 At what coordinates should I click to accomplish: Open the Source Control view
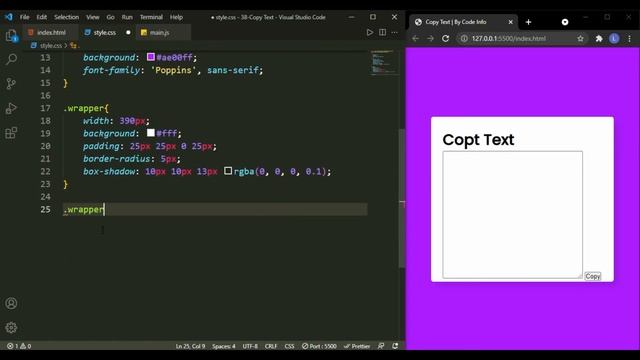(11, 84)
